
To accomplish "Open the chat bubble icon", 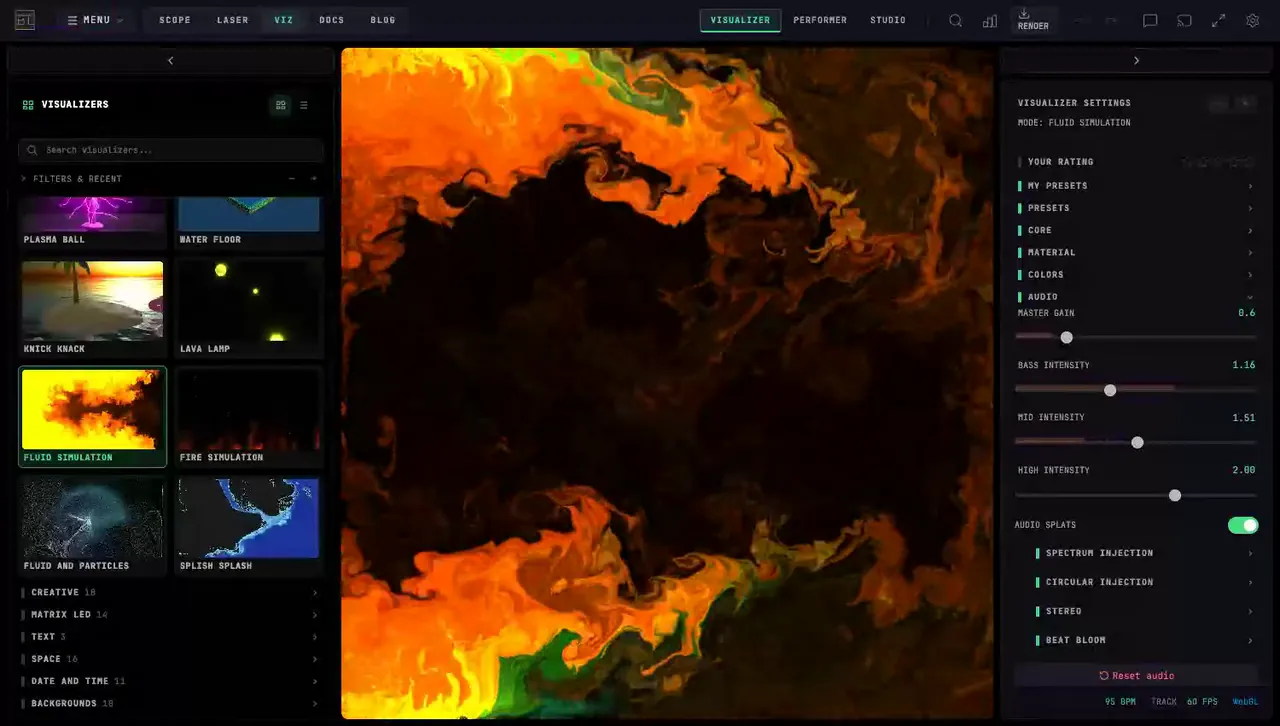I will click(1150, 20).
